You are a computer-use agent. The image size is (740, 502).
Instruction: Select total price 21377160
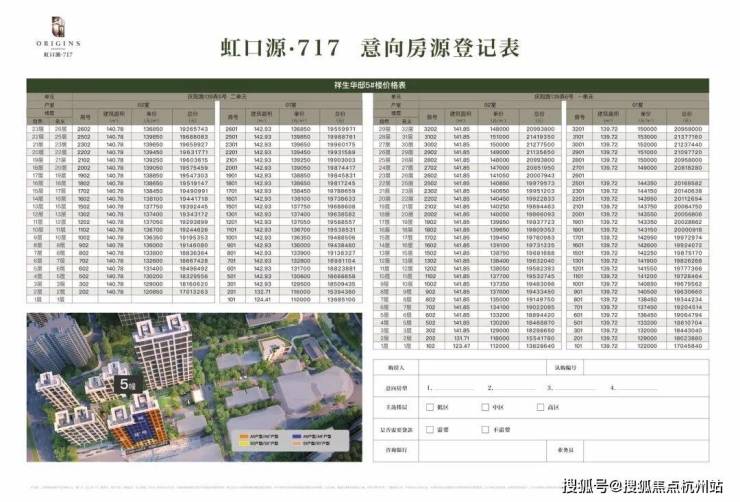pos(688,137)
